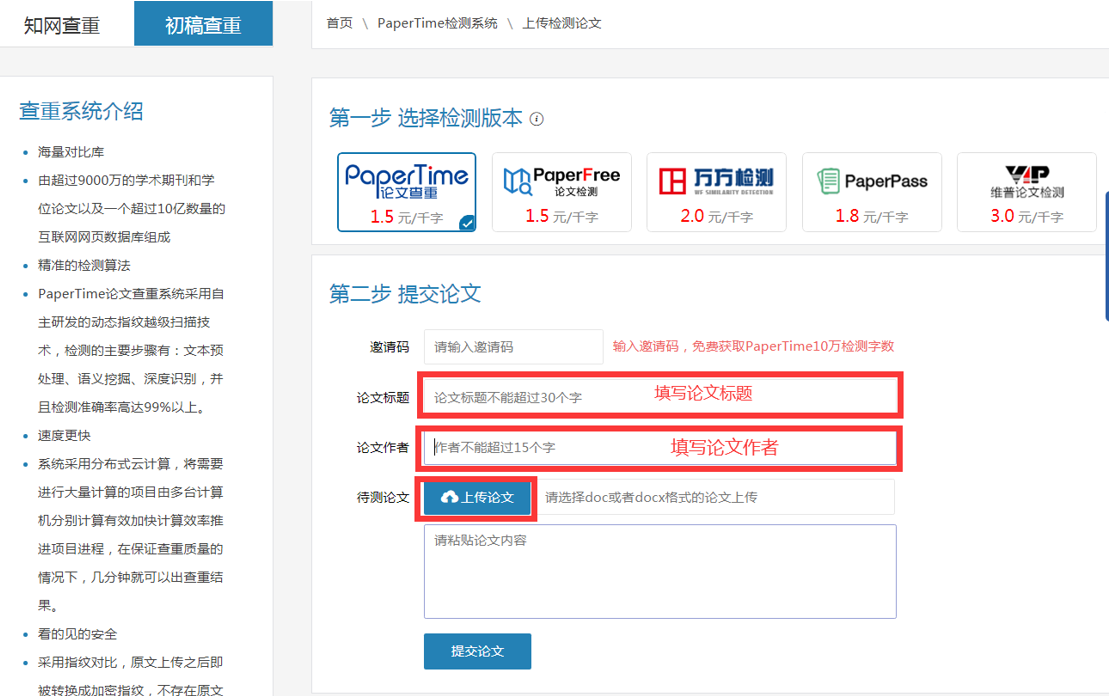Focus the 论文作者 input field
This screenshot has width=1110, height=696.
pyautogui.click(x=660, y=447)
